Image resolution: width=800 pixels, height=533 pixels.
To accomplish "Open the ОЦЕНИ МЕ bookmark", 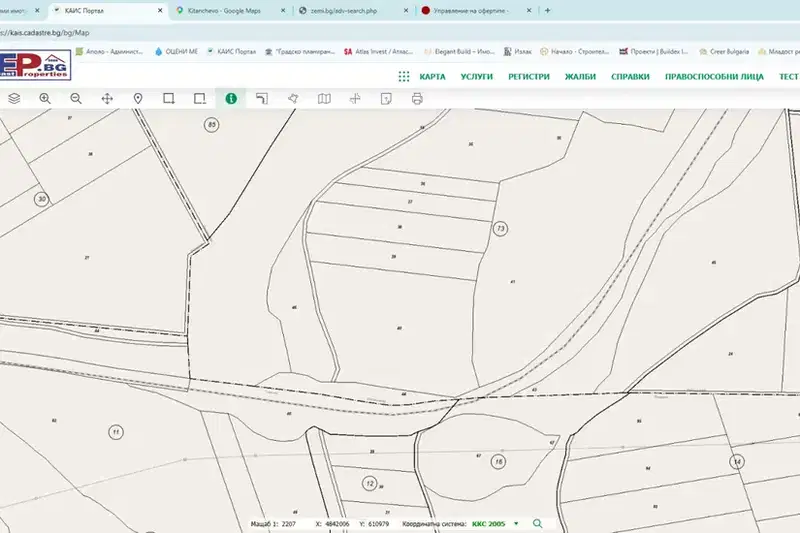I will 177,52.
